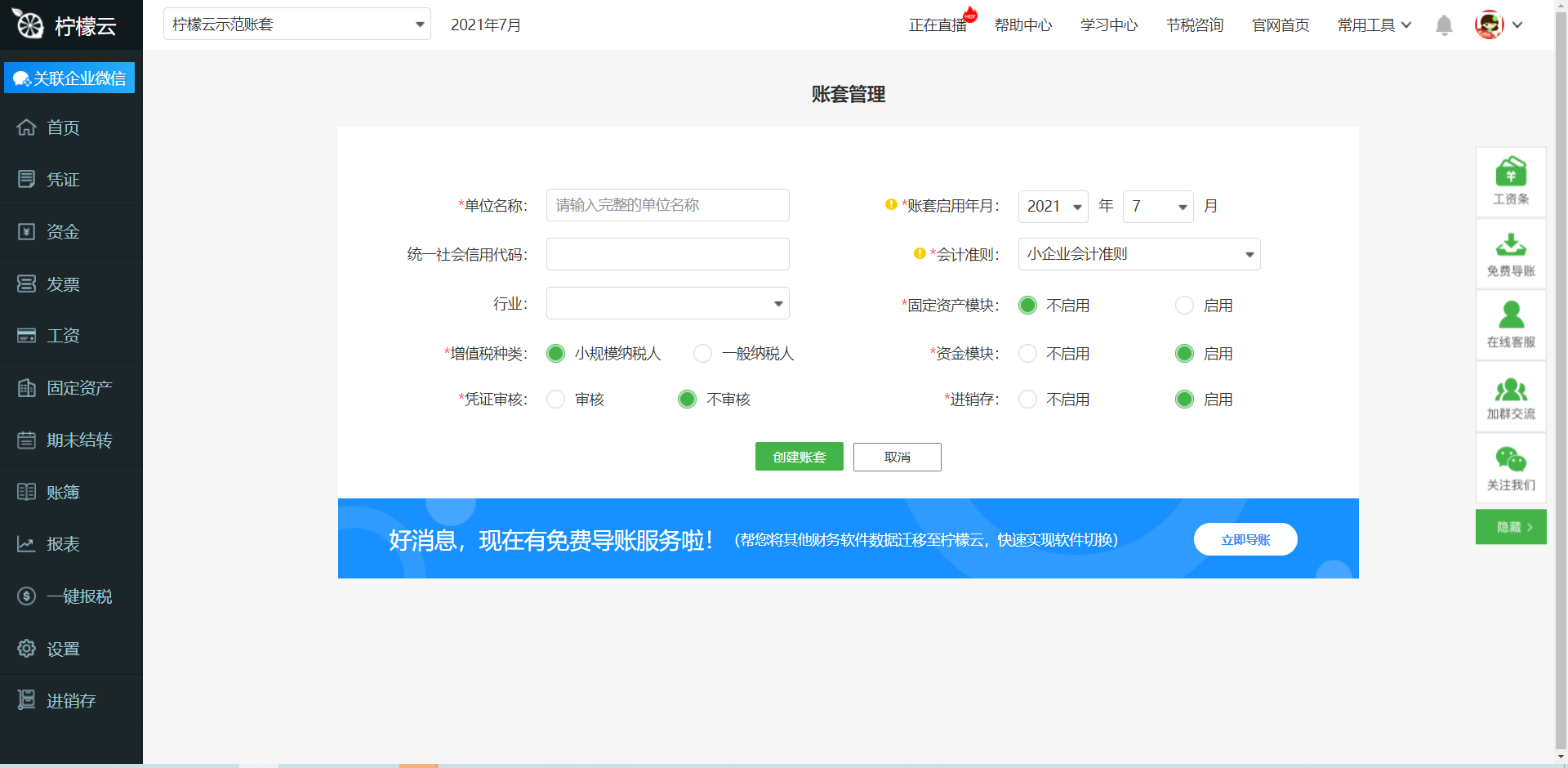Click the 关联企业微信 button
1568x768 pixels.
pyautogui.click(x=69, y=78)
